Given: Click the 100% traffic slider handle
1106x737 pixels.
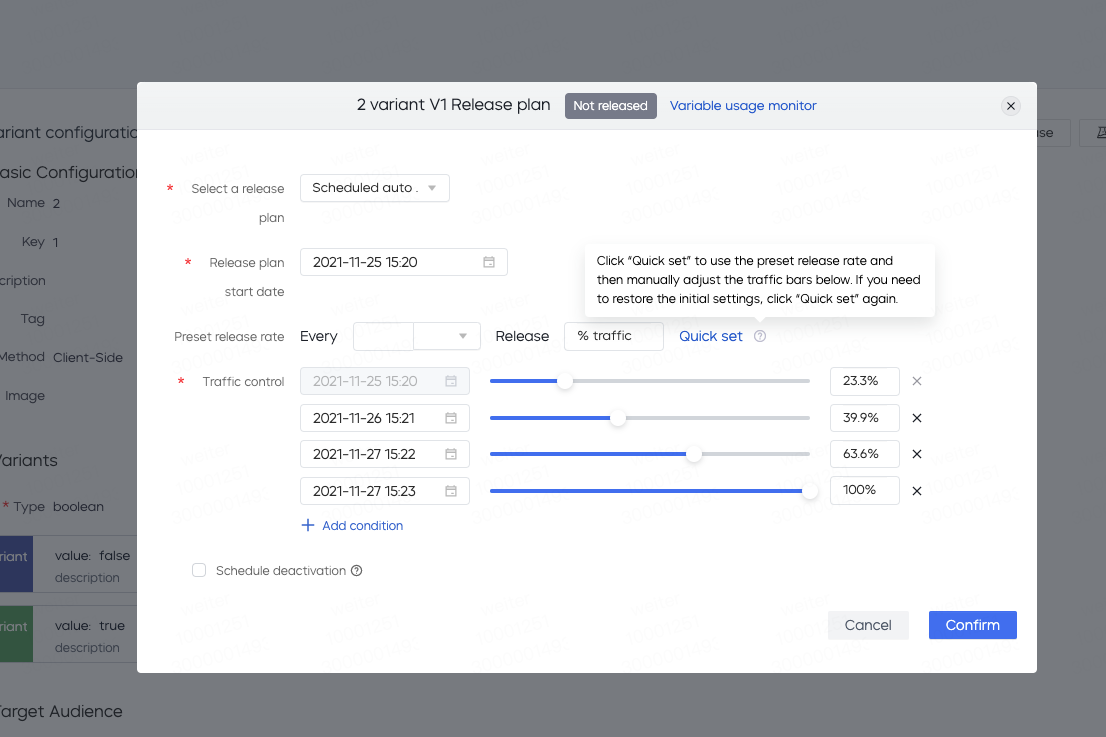Looking at the screenshot, I should tap(810, 491).
